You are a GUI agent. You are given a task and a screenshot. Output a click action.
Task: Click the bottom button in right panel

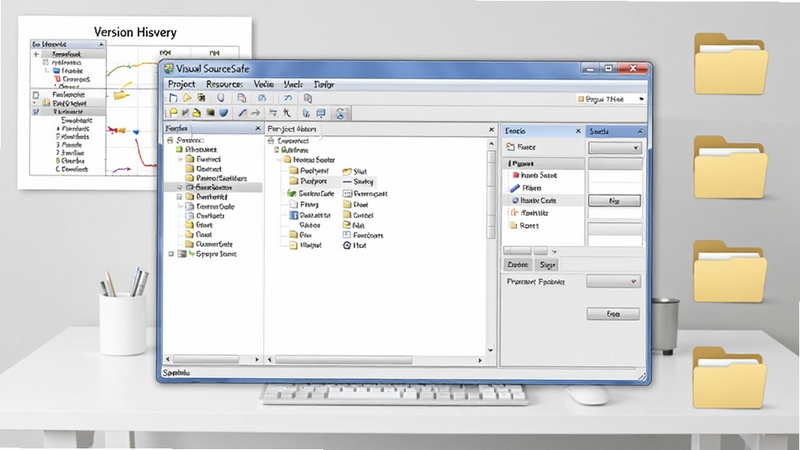click(x=613, y=313)
